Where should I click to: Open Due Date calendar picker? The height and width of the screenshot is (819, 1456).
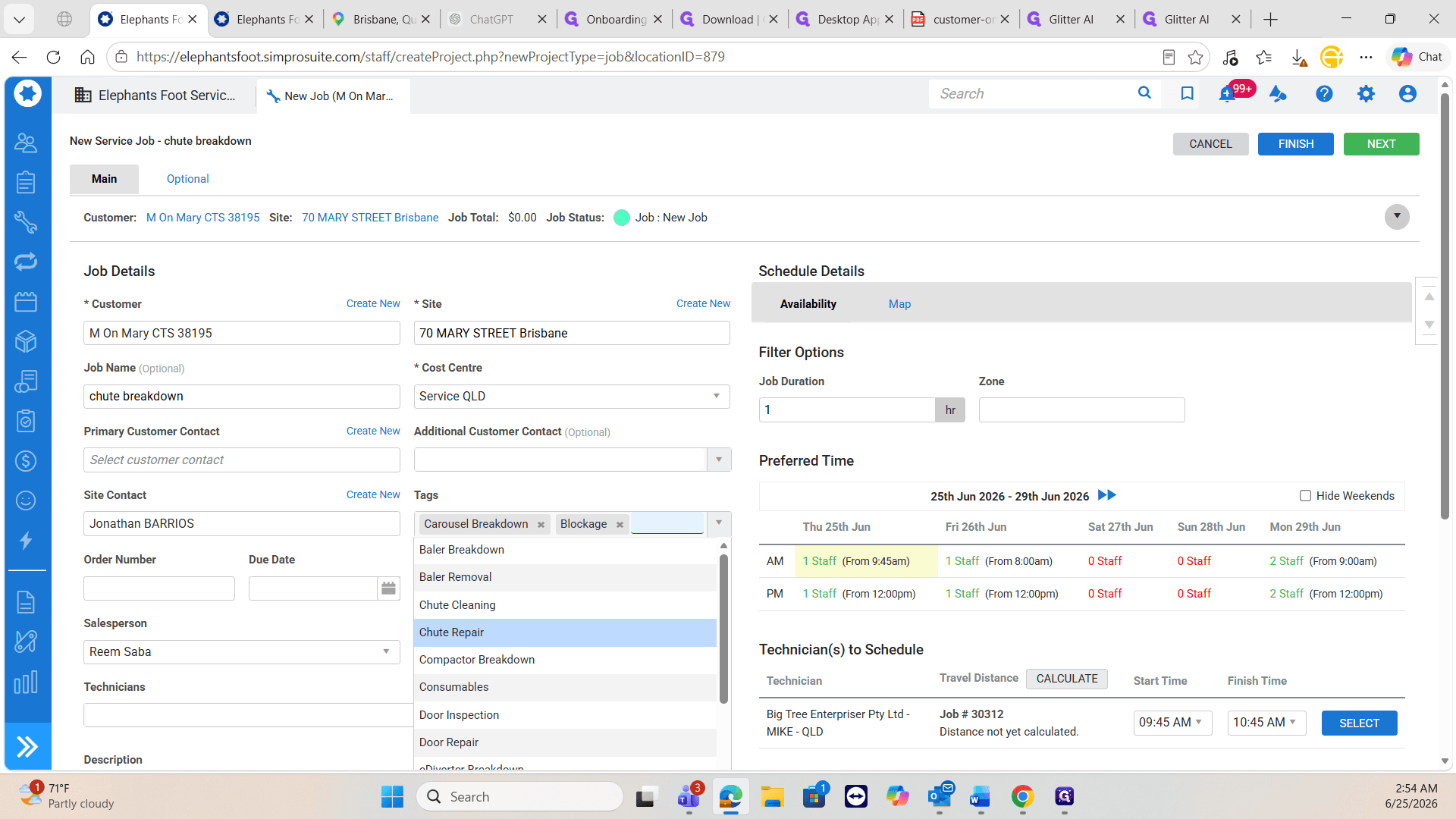388,588
